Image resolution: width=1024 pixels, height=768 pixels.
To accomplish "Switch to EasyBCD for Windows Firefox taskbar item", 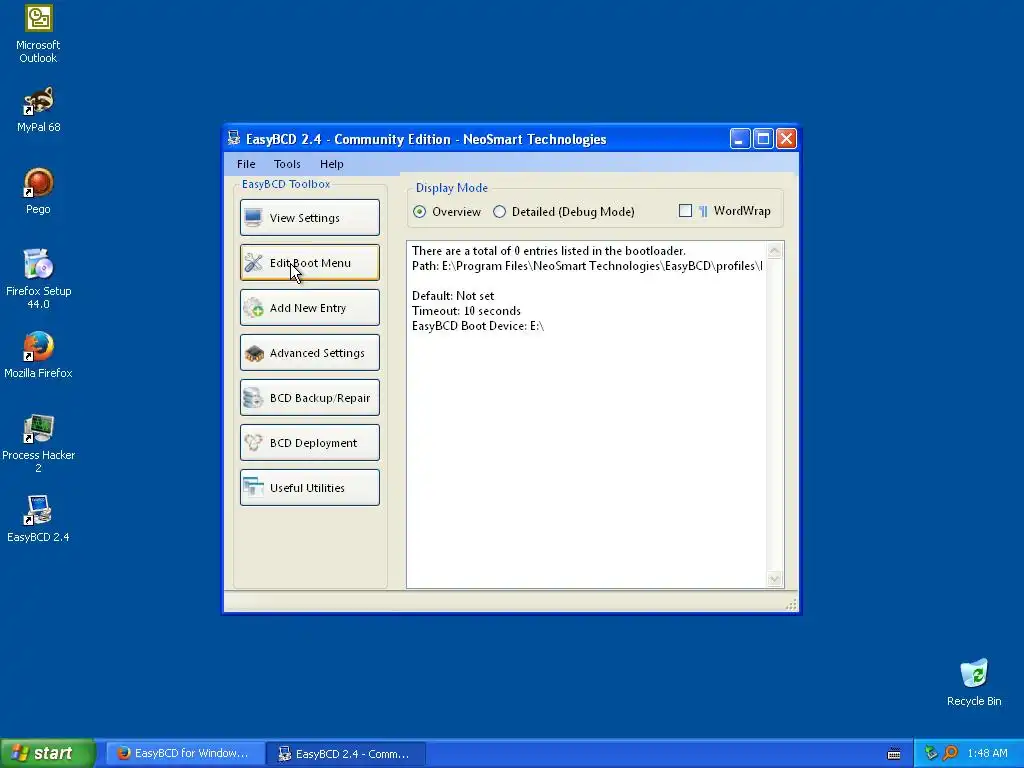I will point(185,754).
